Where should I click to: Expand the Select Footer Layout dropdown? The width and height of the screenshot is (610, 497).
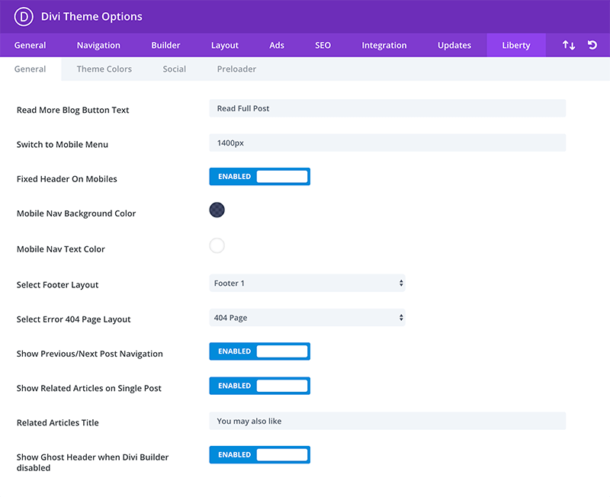[307, 283]
